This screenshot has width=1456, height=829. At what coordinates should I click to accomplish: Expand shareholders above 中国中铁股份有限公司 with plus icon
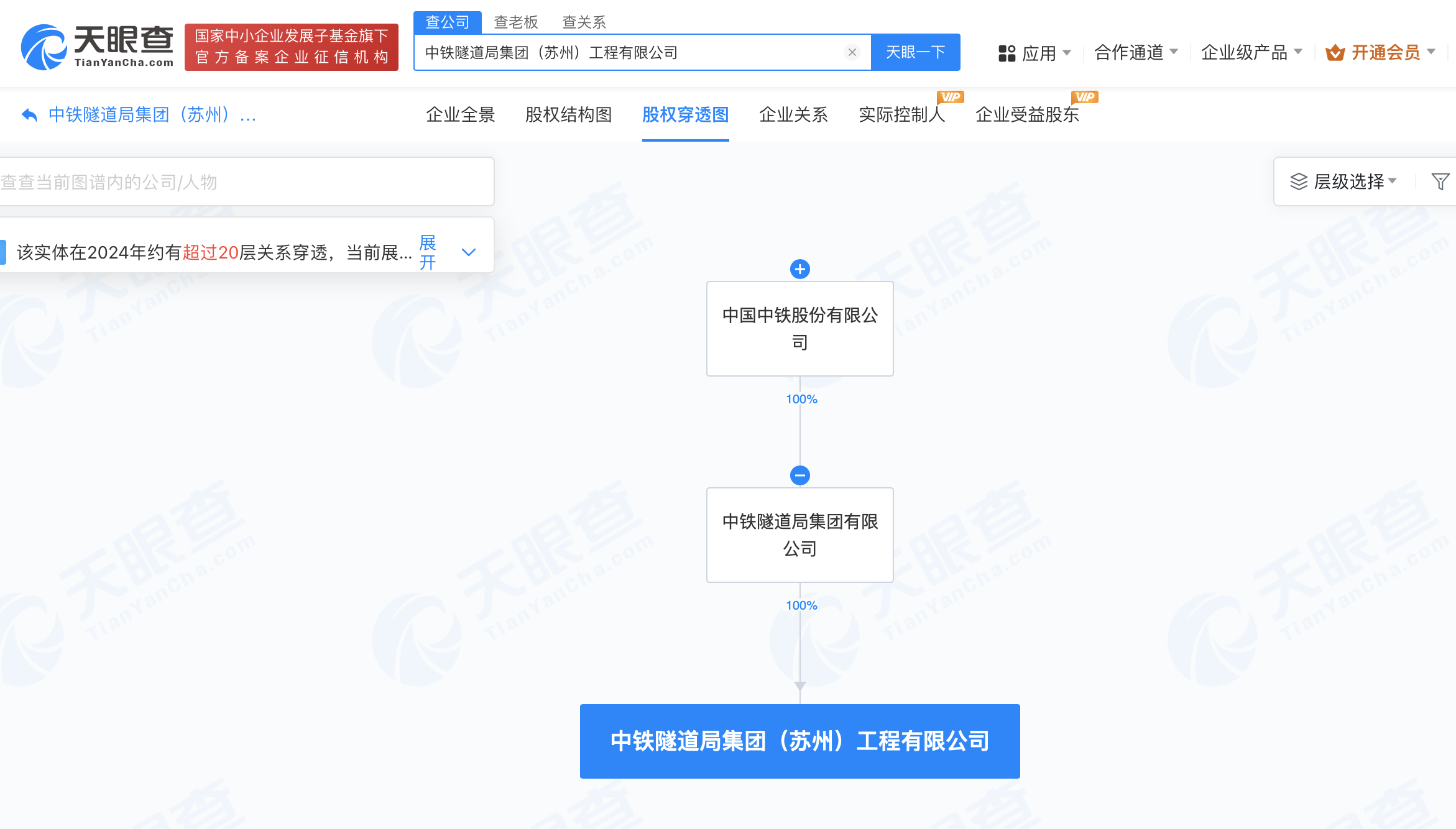coord(799,269)
